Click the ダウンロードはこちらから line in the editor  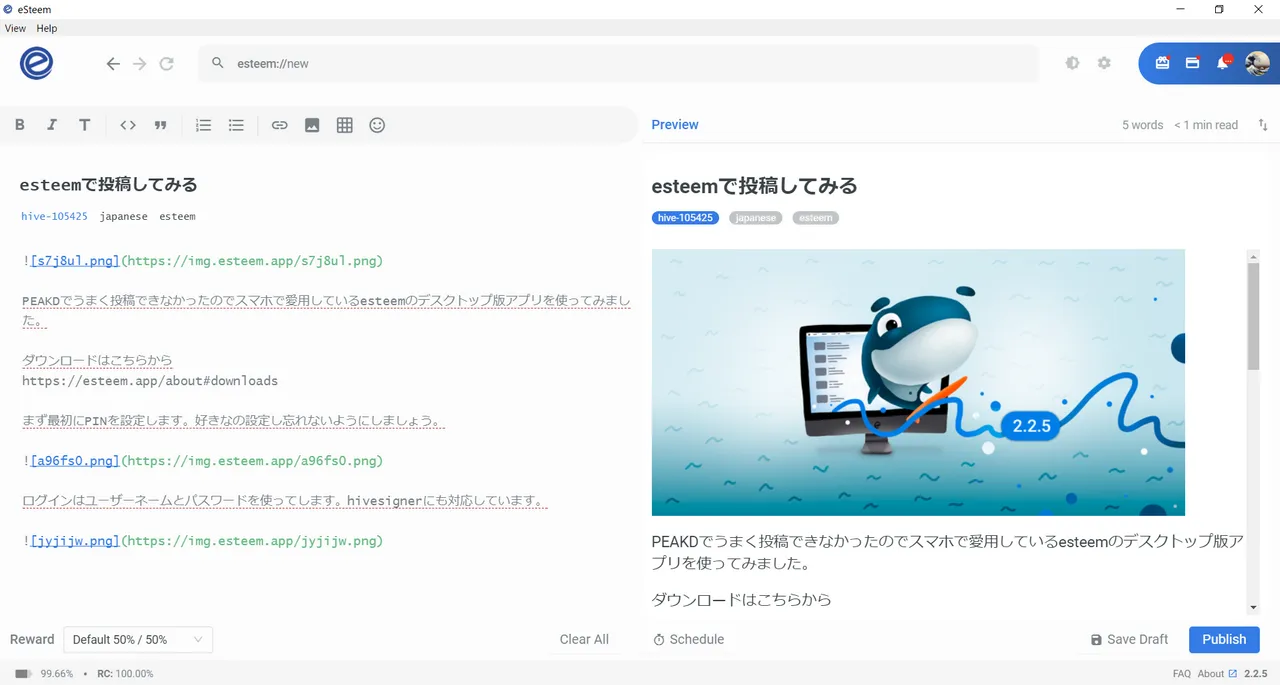[97, 360]
